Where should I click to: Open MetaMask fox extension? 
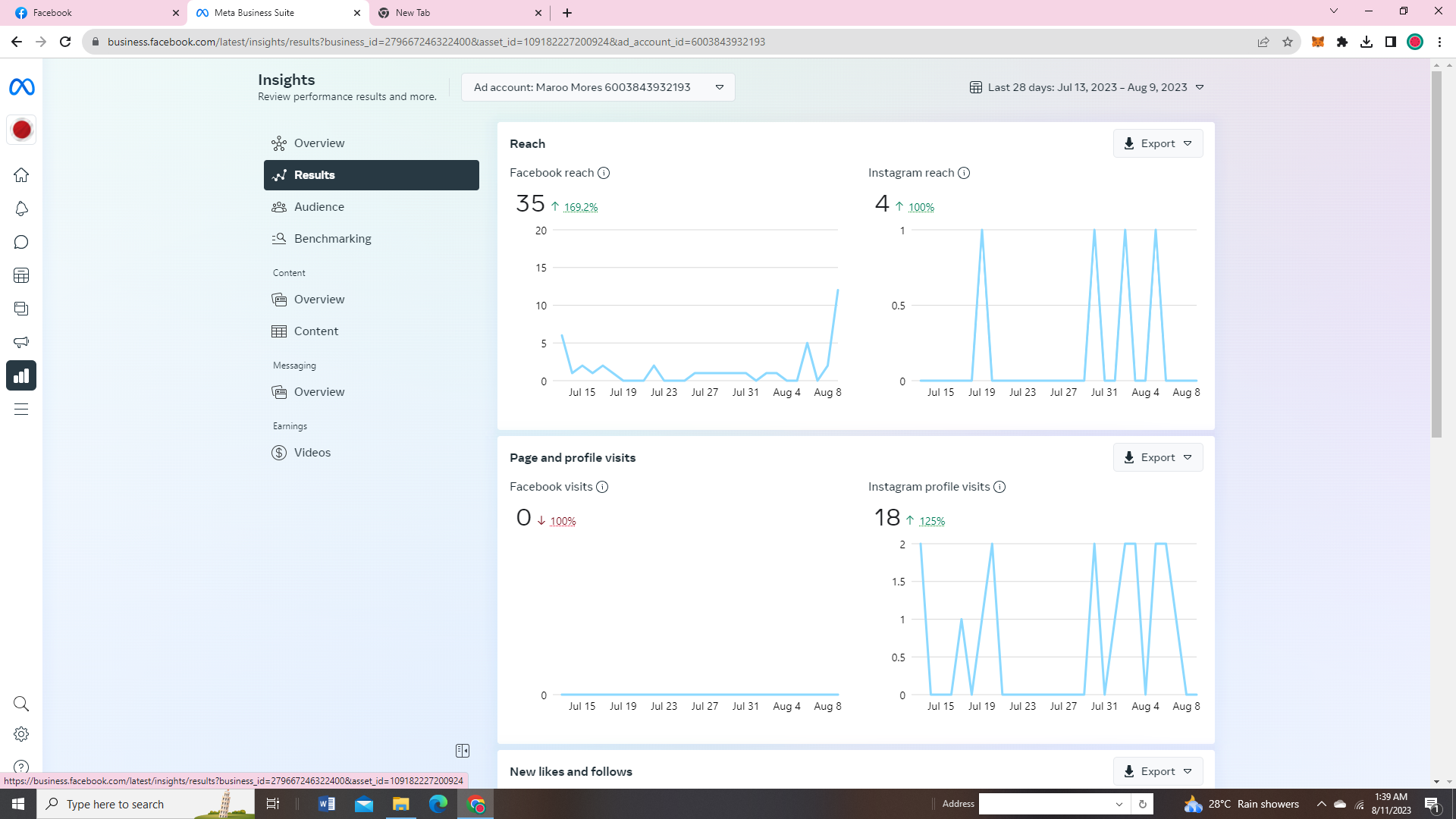[x=1318, y=42]
